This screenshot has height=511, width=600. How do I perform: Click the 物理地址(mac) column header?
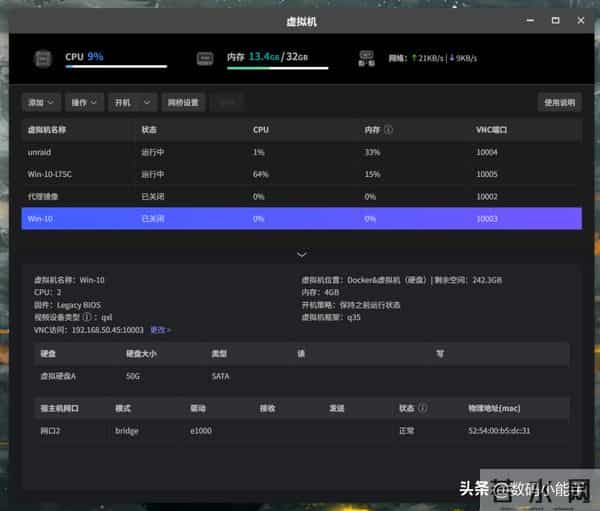click(494, 408)
